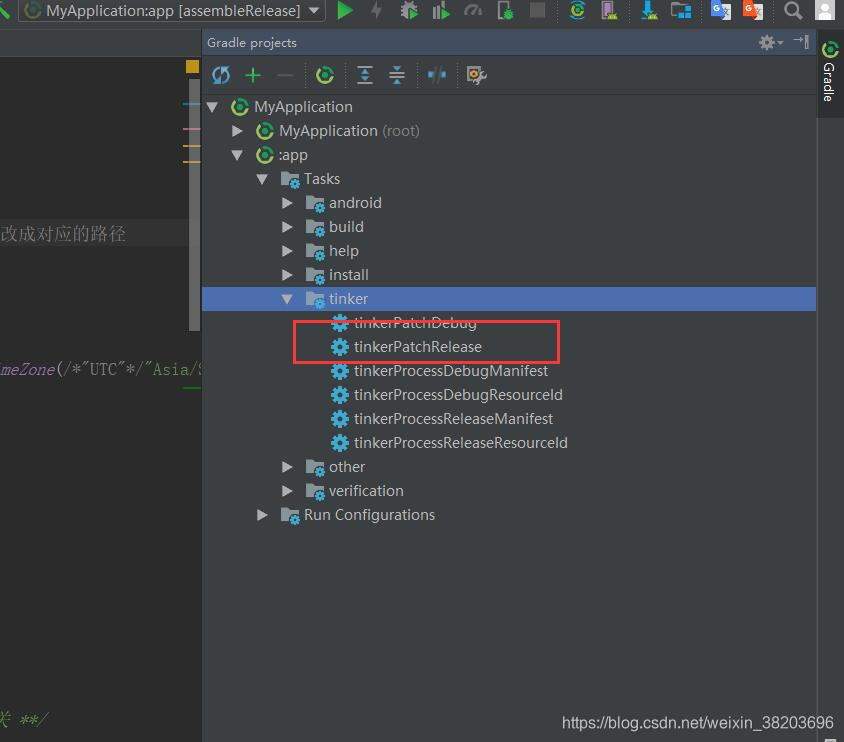Viewport: 844px width, 742px height.
Task: Collapse the :app module node
Action: click(x=237, y=155)
